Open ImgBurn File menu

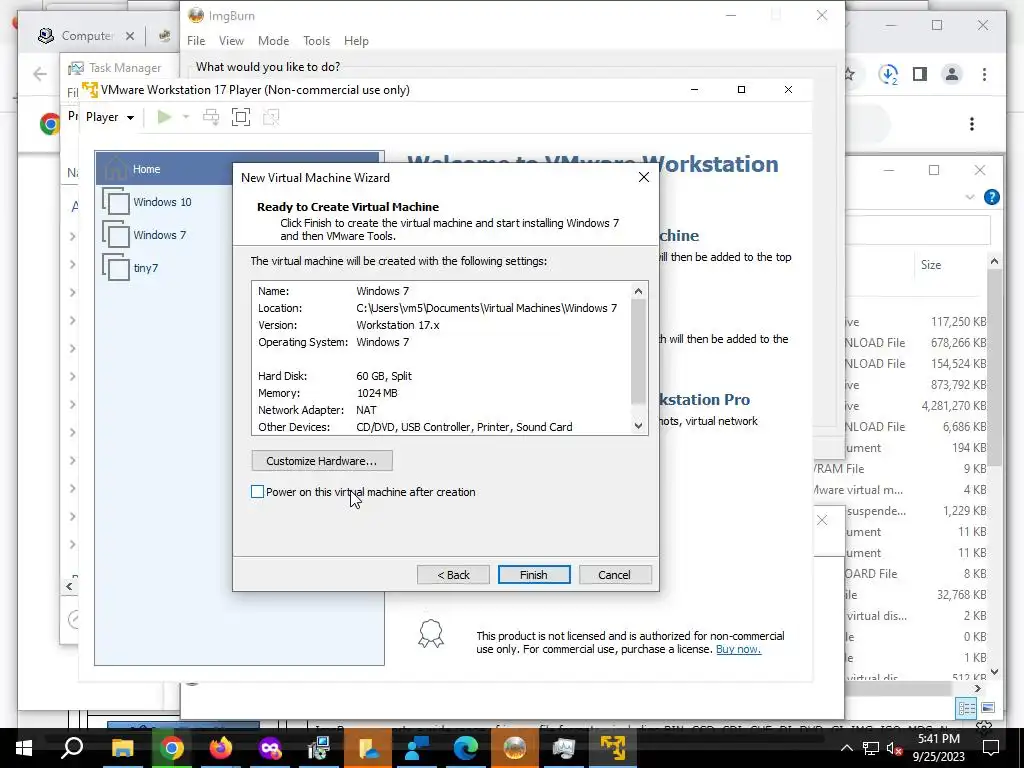[196, 40]
